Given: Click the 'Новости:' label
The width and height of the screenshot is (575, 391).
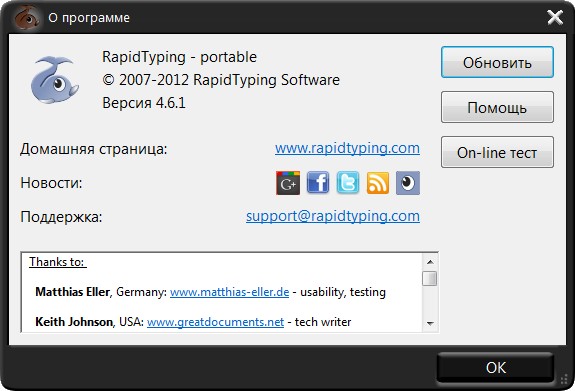Looking at the screenshot, I should pos(51,183).
